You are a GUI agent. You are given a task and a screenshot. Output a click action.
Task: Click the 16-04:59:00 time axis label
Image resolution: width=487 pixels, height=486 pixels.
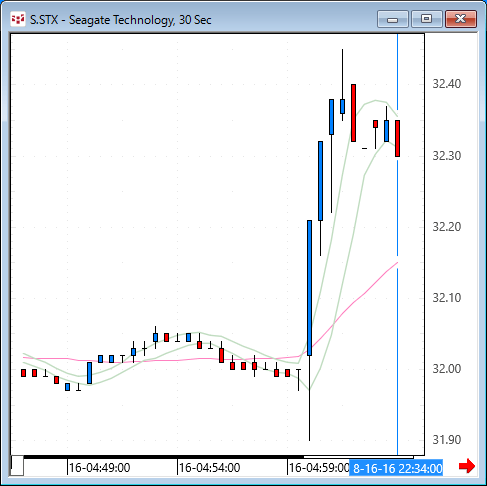318,468
